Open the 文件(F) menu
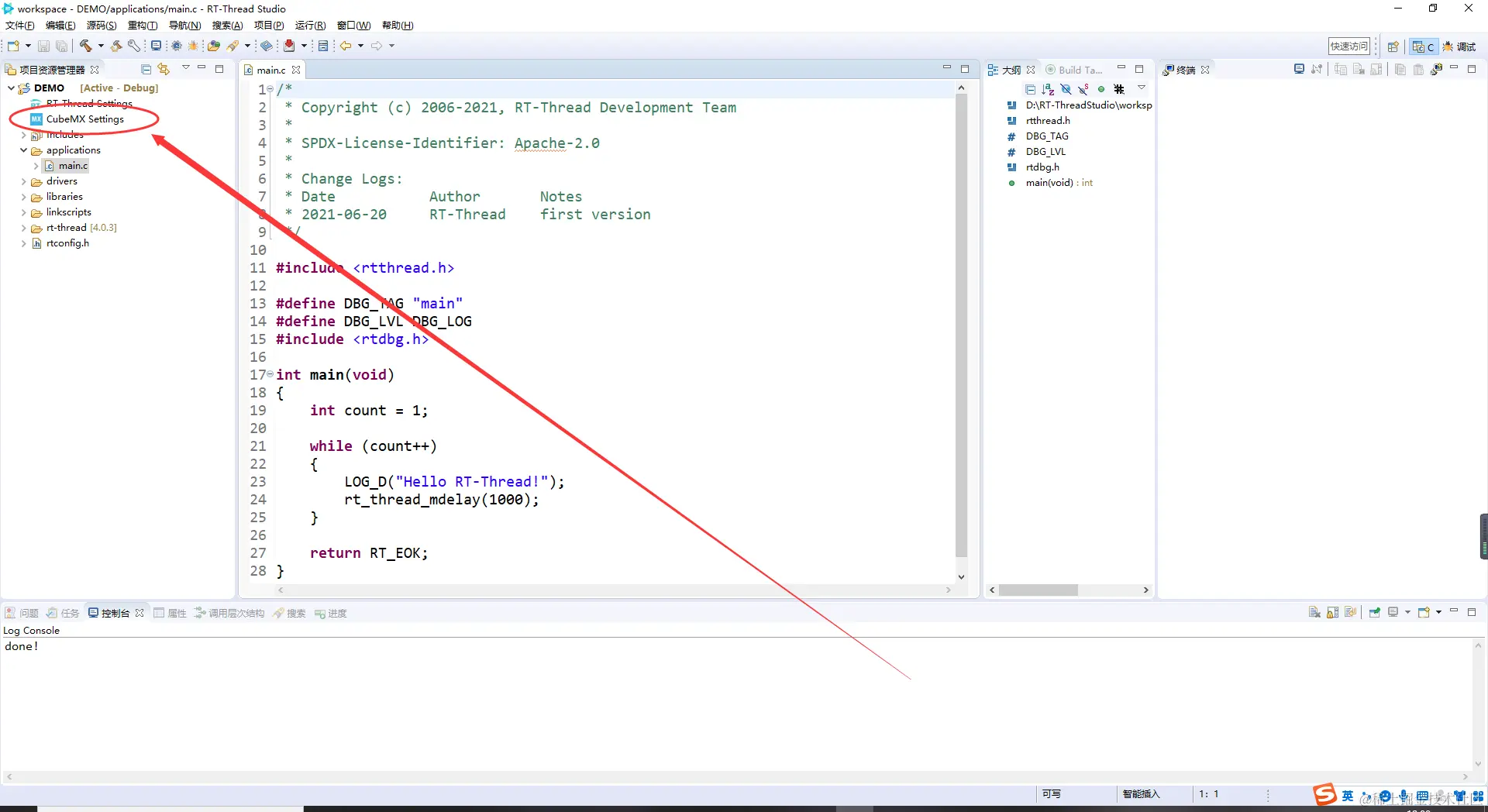This screenshot has height=812, width=1488. coord(20,26)
